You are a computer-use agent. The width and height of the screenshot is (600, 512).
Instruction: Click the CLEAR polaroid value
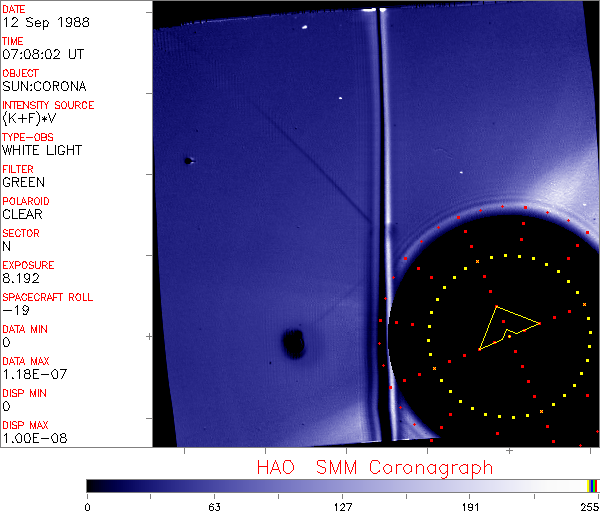click(x=22, y=214)
